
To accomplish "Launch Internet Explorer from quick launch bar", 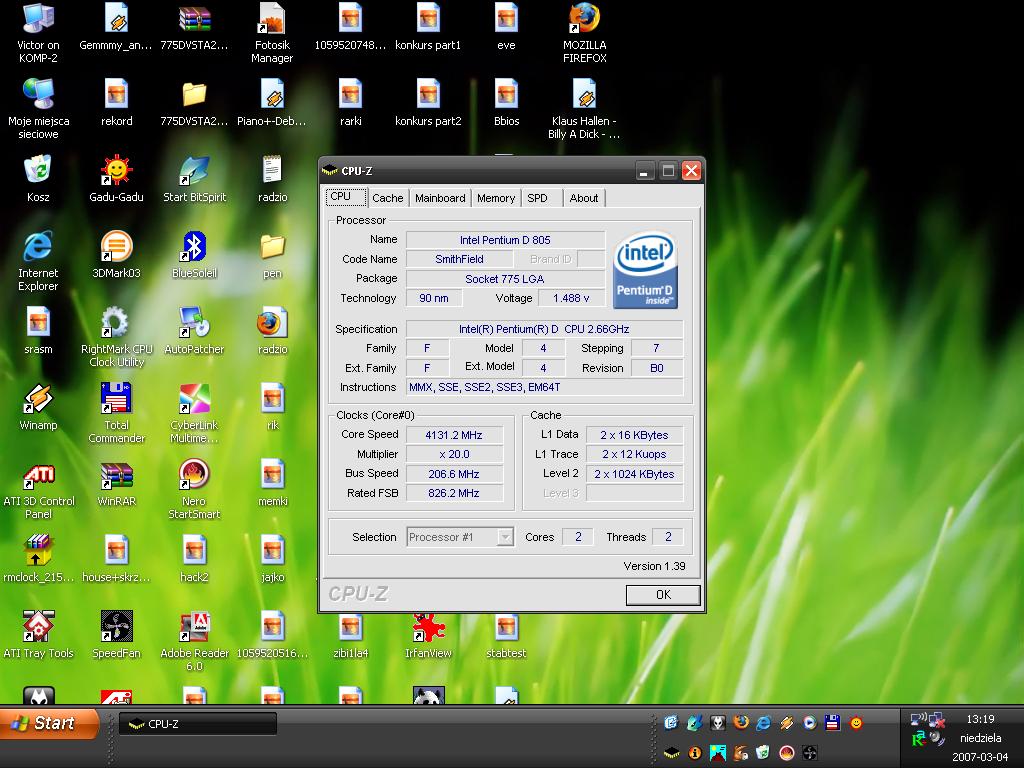I will 763,722.
